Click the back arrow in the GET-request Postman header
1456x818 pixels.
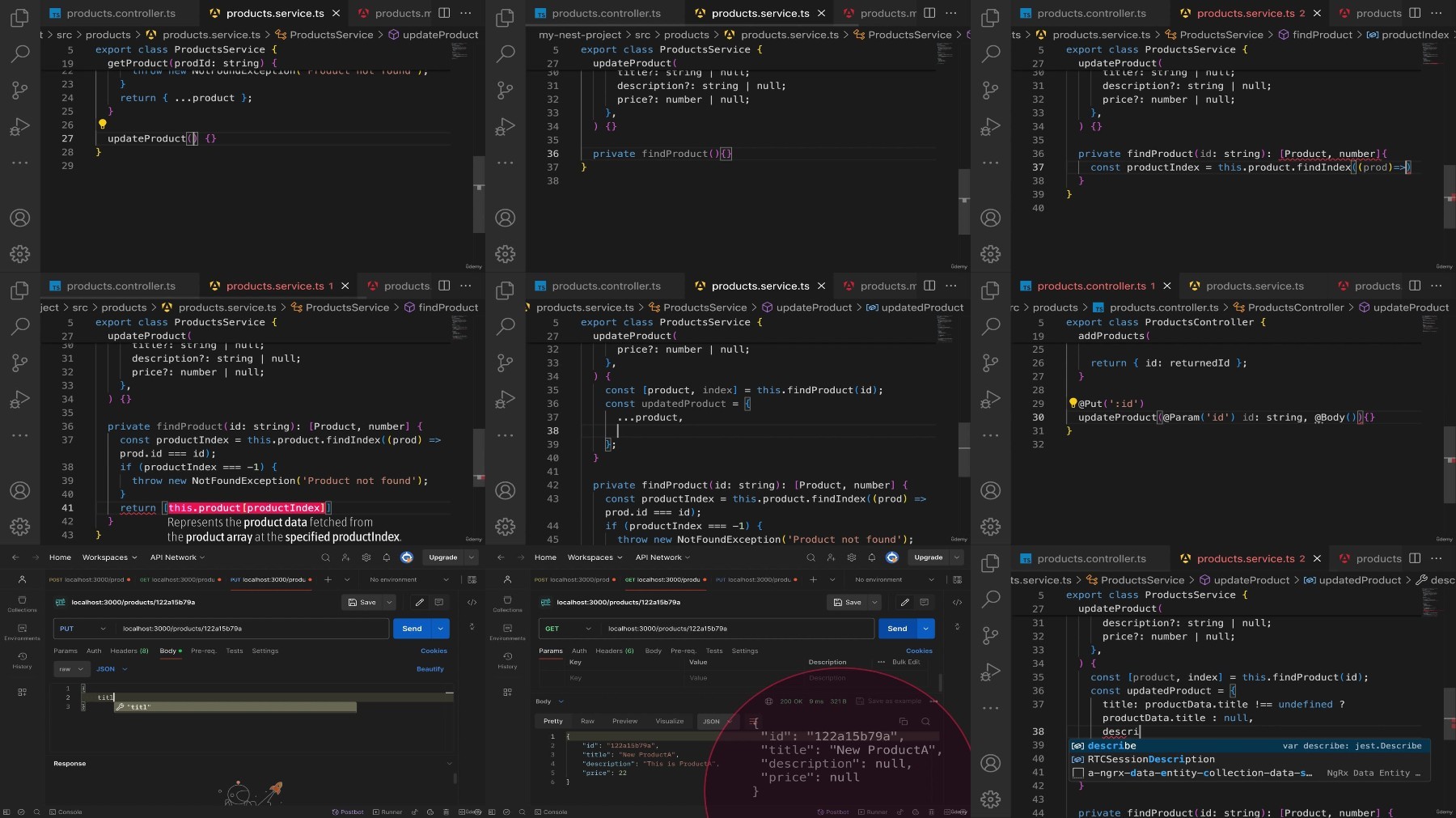pos(501,557)
